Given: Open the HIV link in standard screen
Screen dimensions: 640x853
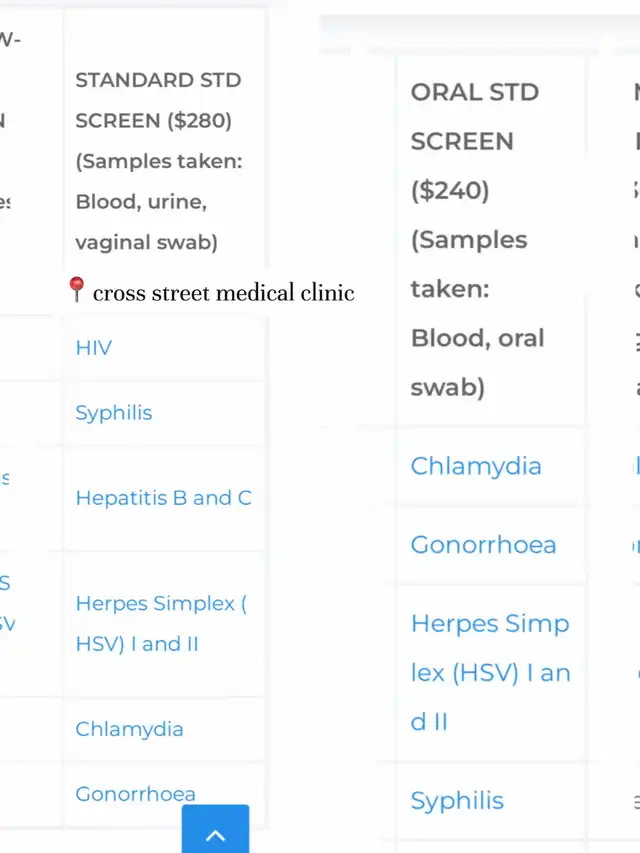Looking at the screenshot, I should (94, 348).
